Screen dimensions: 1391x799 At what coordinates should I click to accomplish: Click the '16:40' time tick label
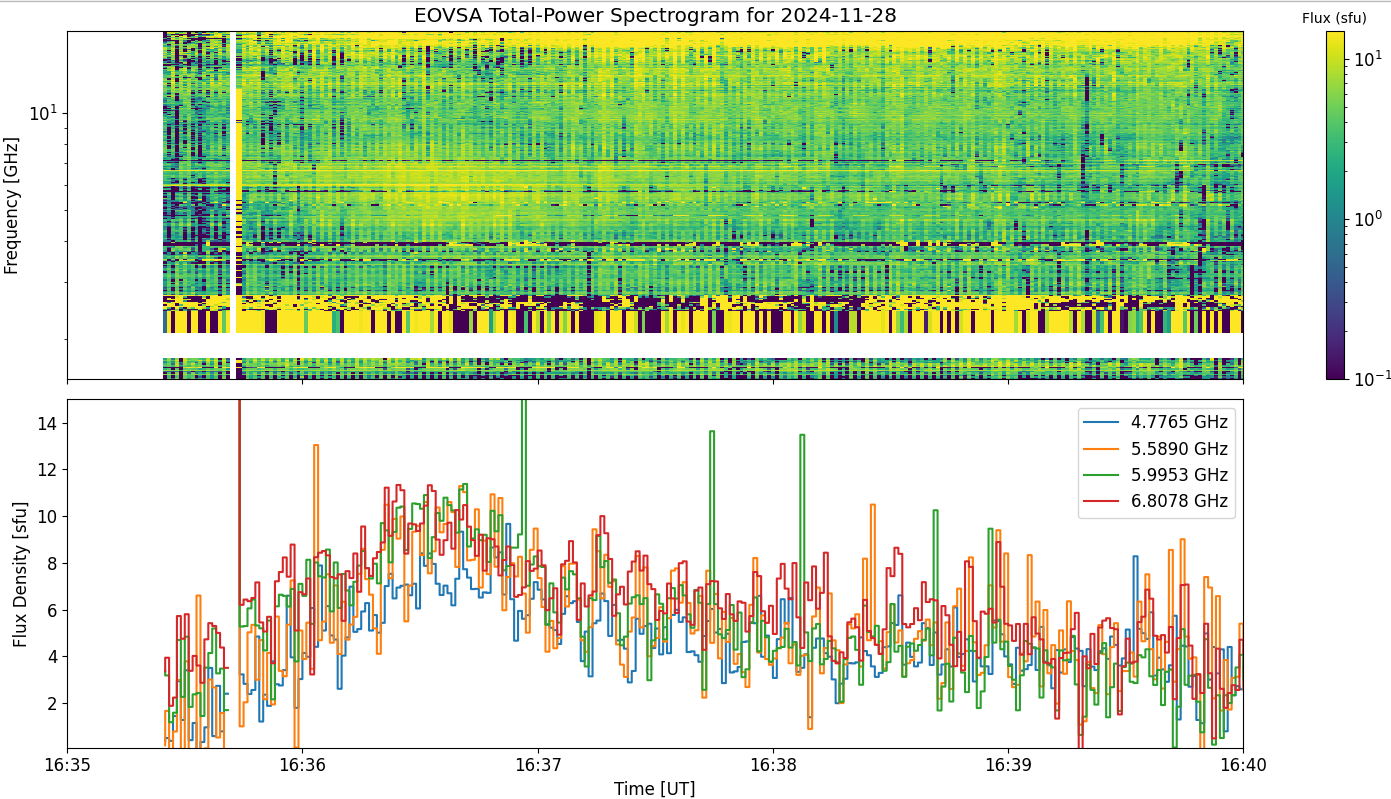(1243, 765)
